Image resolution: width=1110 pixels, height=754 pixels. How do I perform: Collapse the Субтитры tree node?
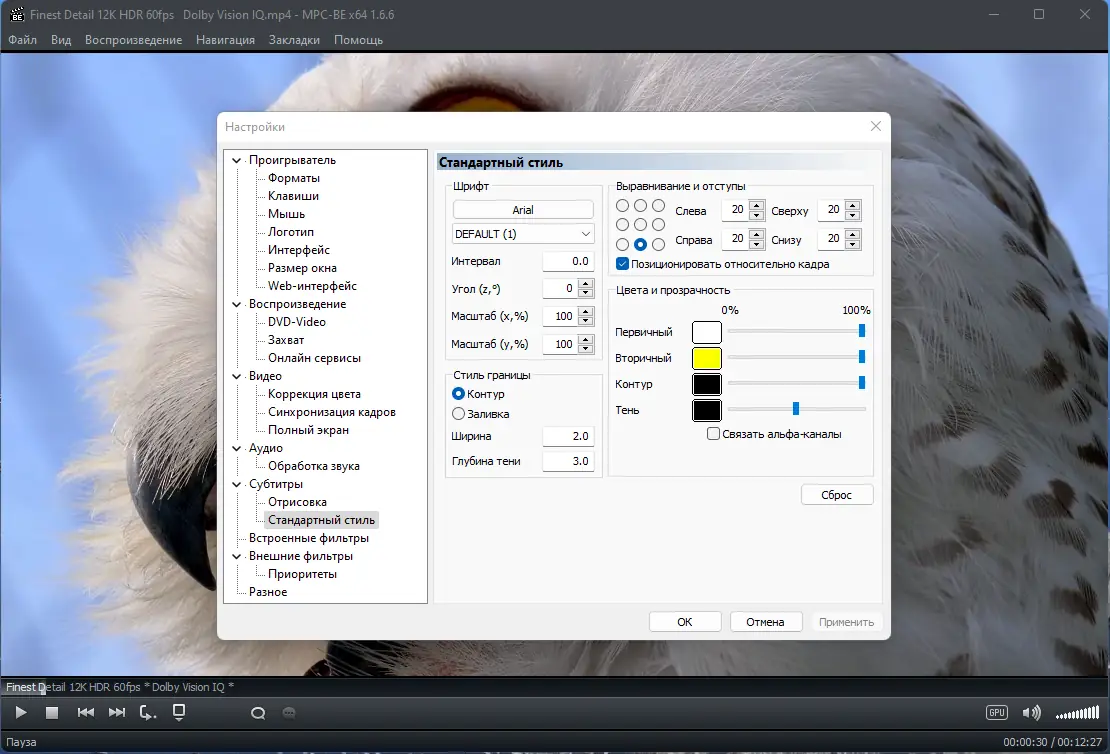236,484
